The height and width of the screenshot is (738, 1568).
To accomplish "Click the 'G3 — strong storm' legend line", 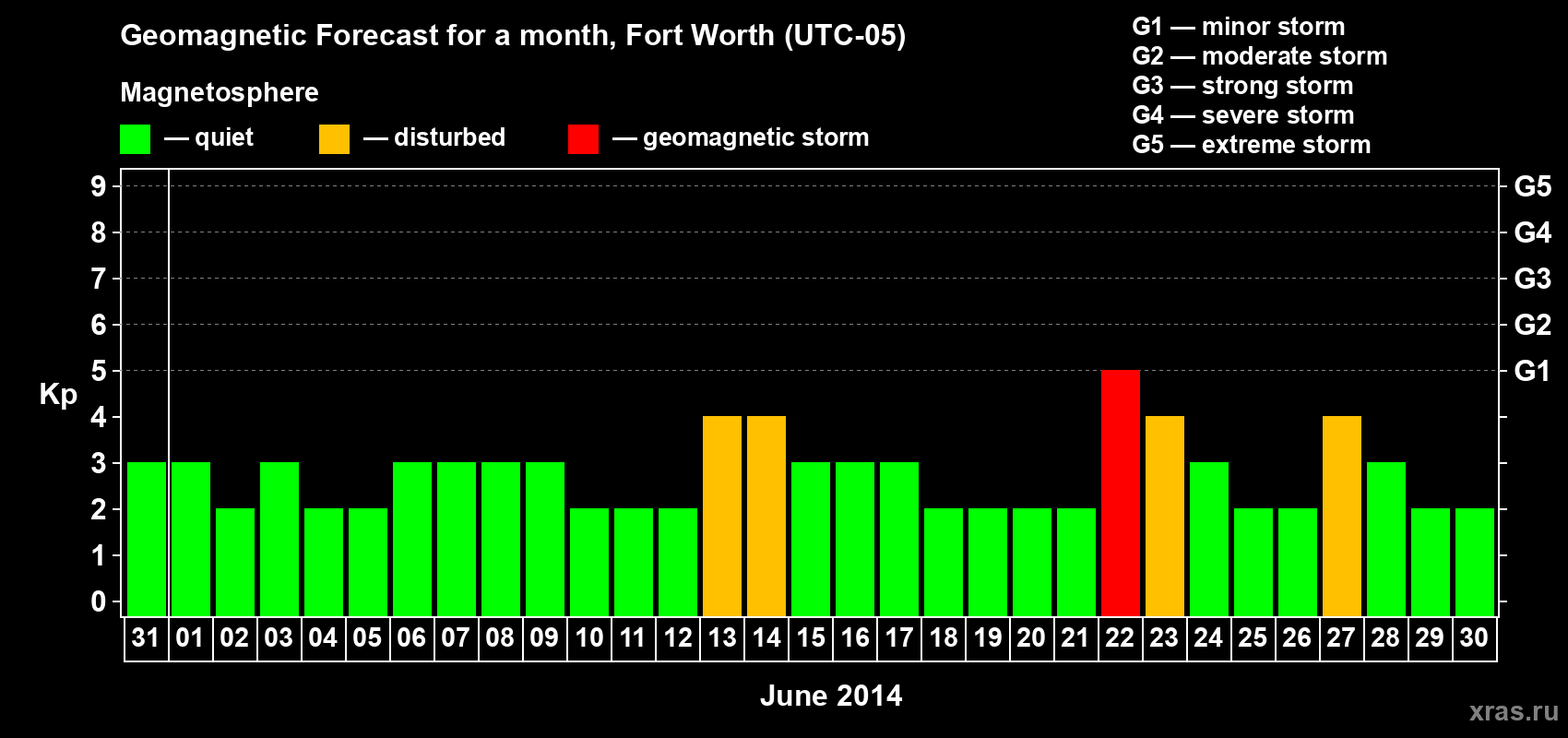I will (x=1242, y=86).
